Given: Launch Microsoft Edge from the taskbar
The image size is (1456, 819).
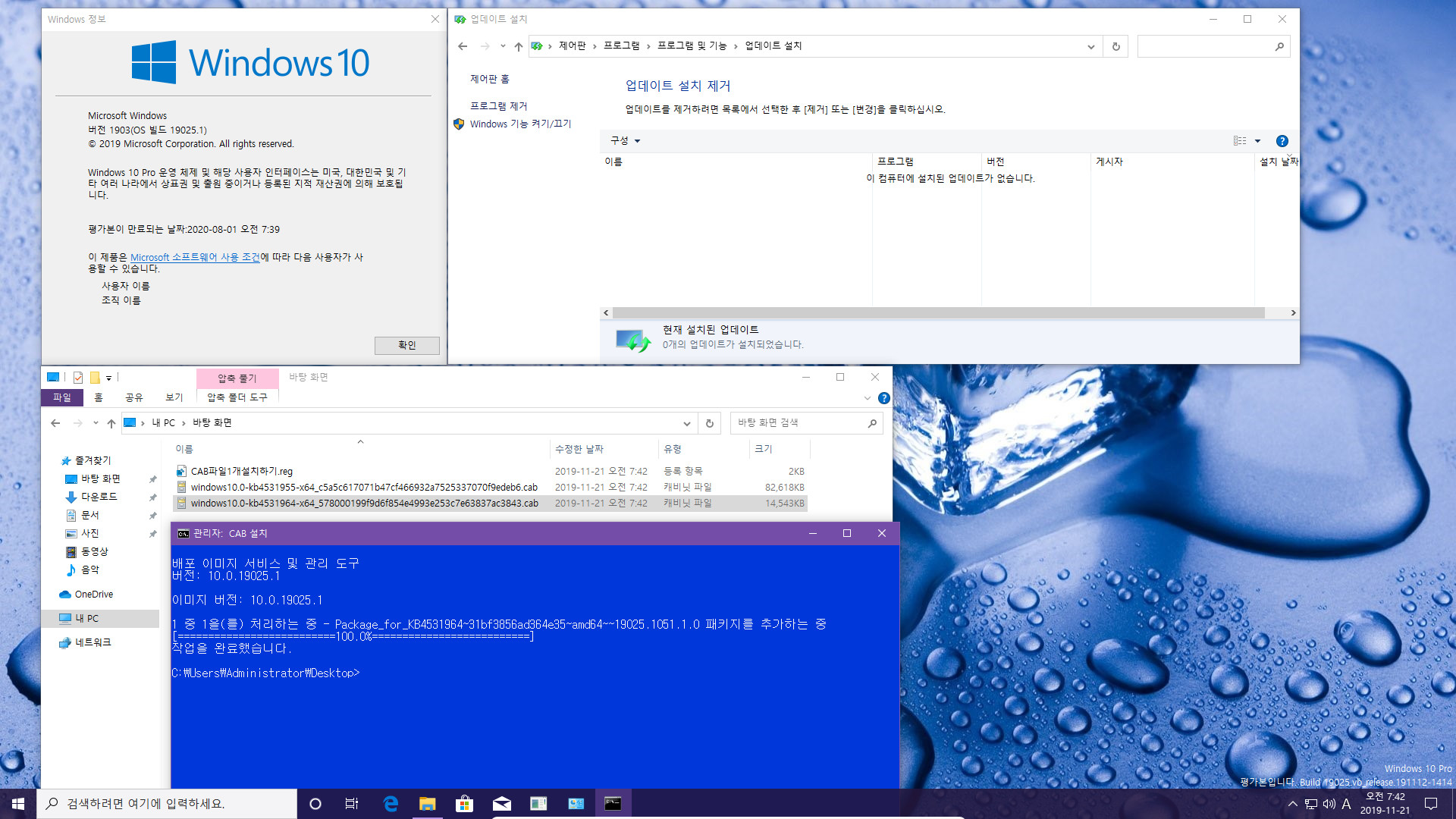Looking at the screenshot, I should tap(391, 804).
